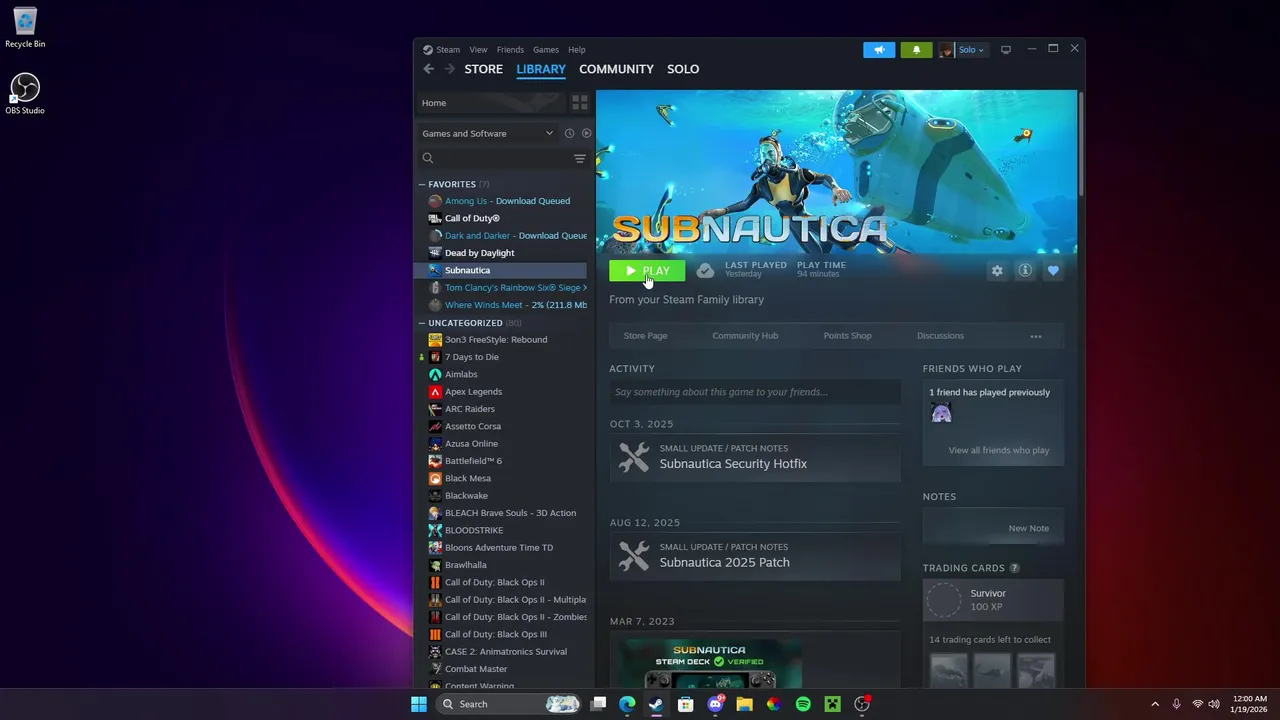Click the Steam logo menu

[441, 50]
